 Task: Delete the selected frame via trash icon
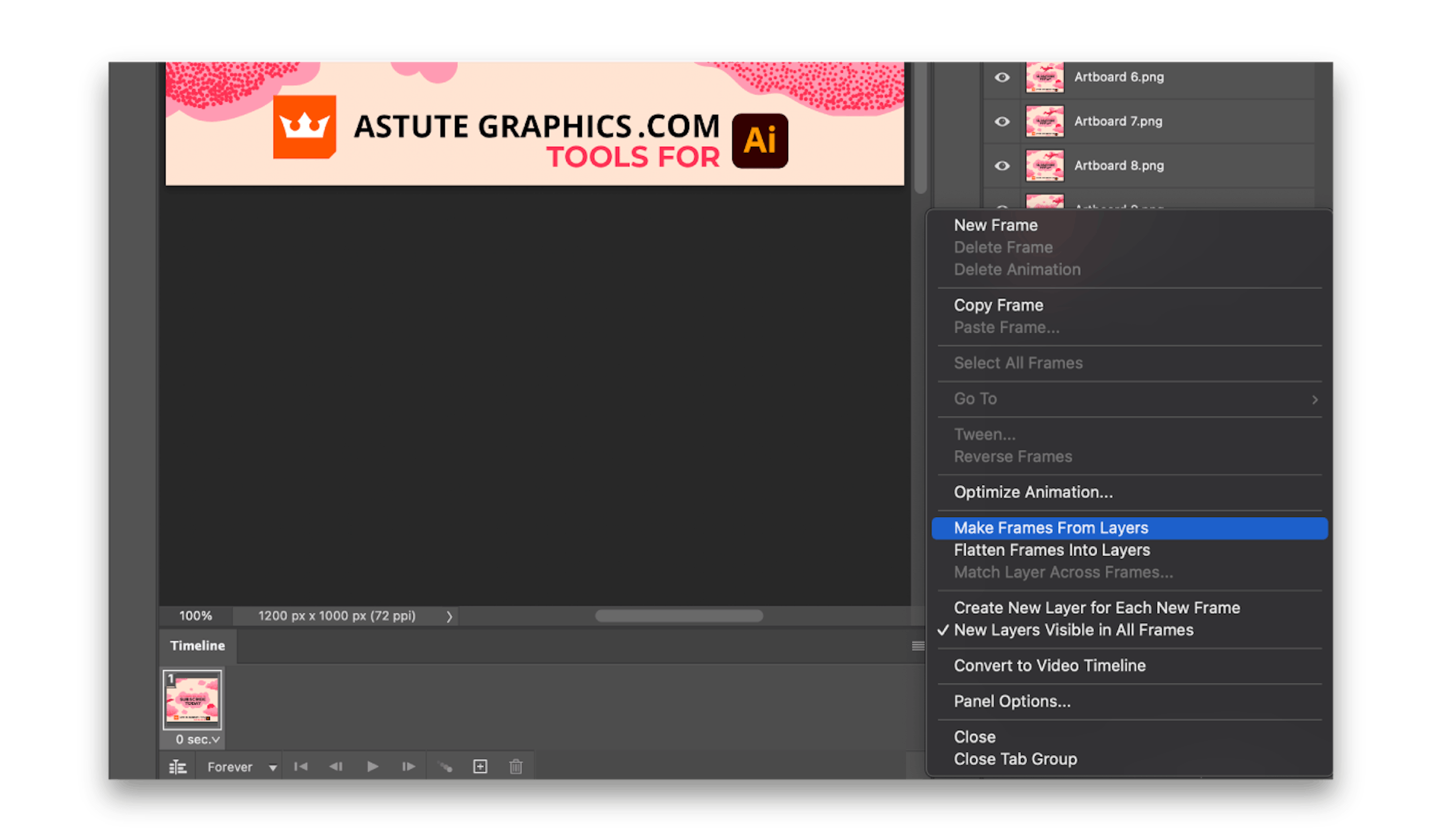coord(516,766)
